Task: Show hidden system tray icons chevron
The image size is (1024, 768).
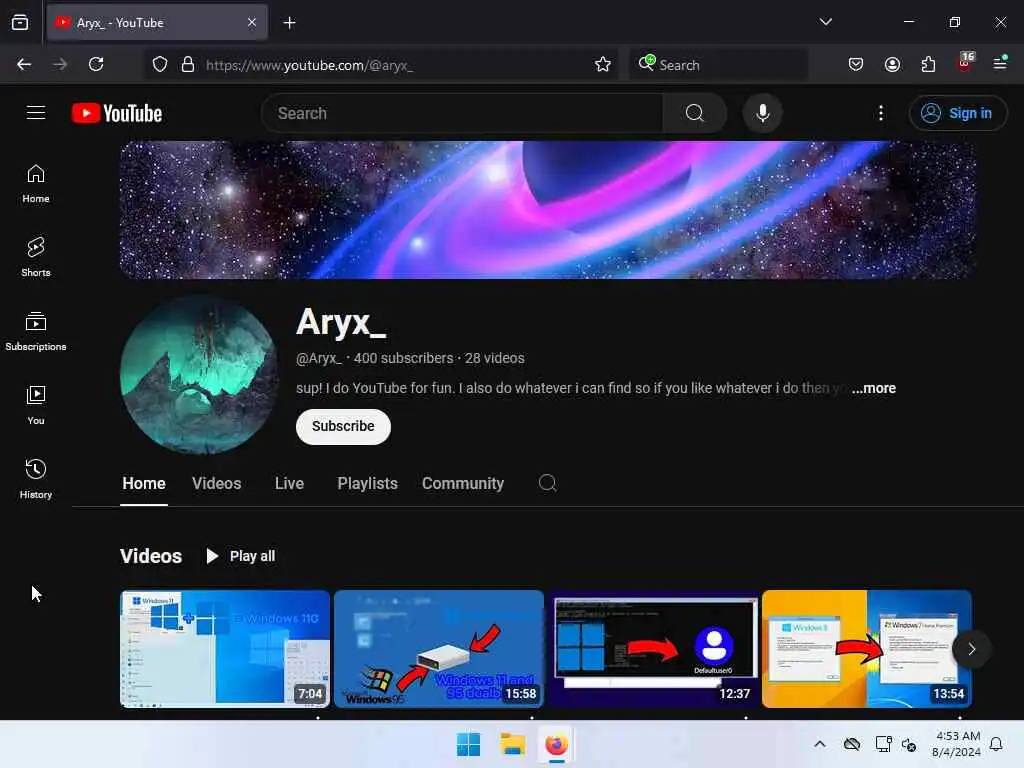Action: click(820, 744)
